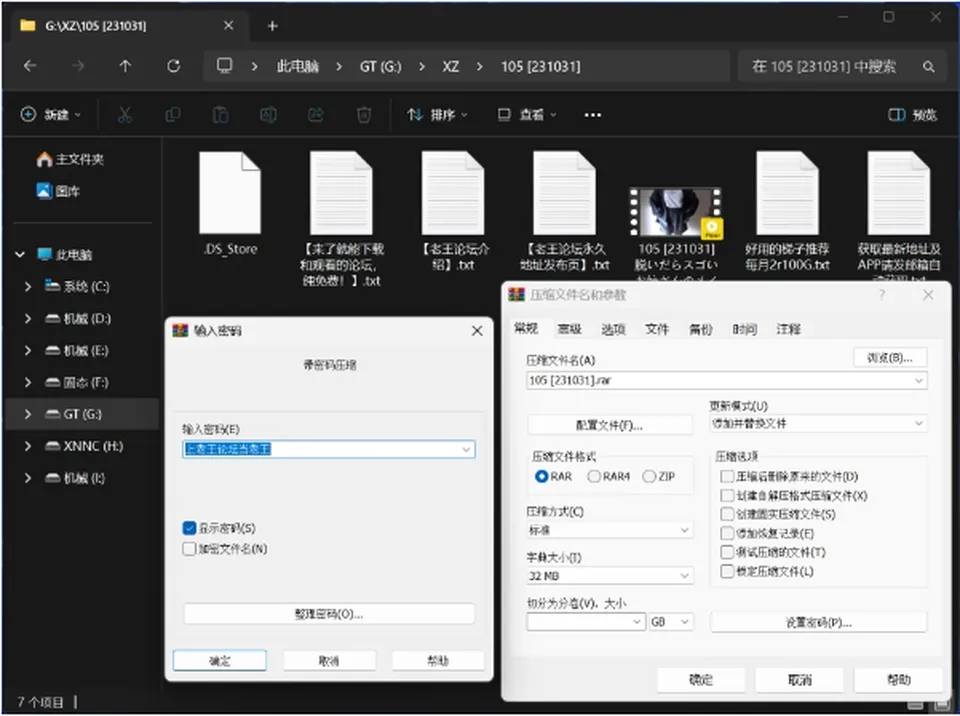
Task: Select the ZIP archive format
Action: click(x=649, y=477)
